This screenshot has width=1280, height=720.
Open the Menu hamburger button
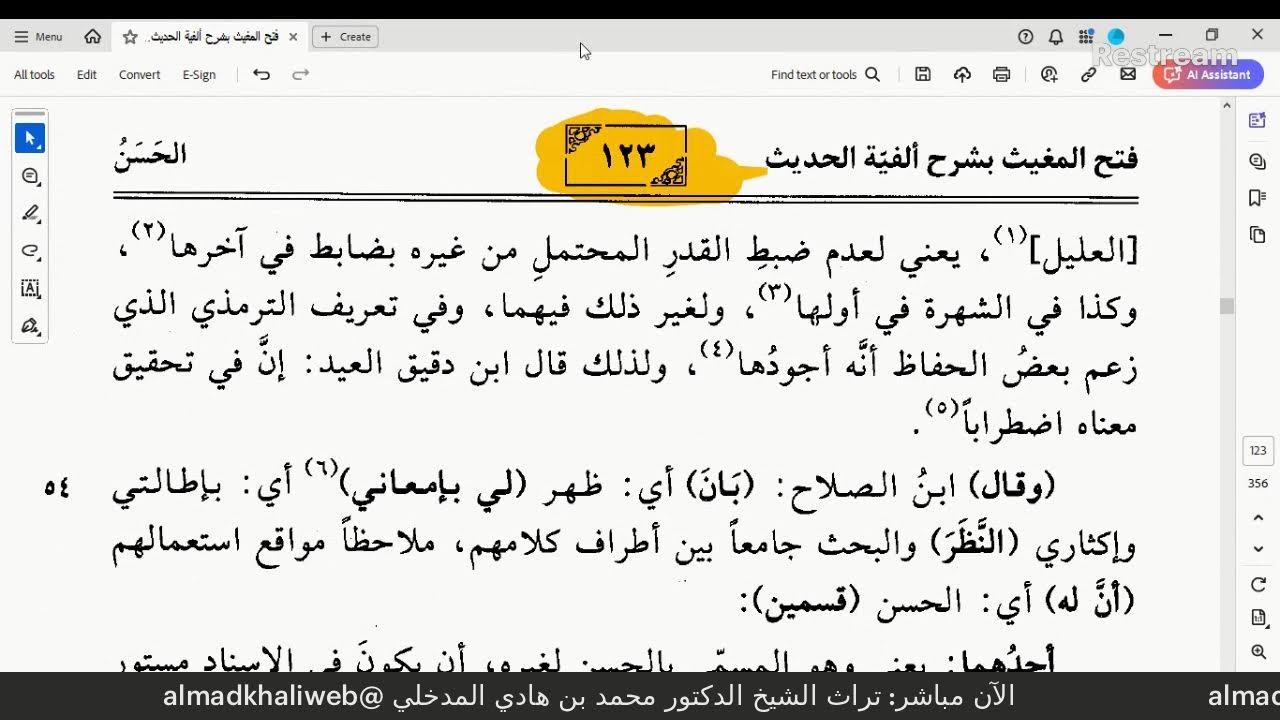[x=38, y=37]
